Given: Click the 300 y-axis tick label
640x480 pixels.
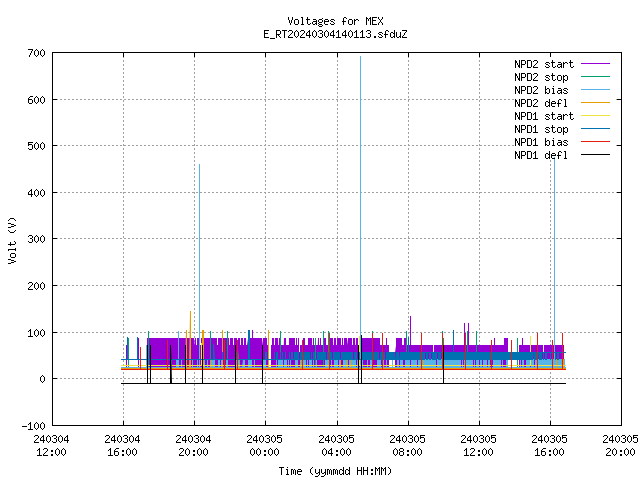Looking at the screenshot, I should (x=36, y=239).
